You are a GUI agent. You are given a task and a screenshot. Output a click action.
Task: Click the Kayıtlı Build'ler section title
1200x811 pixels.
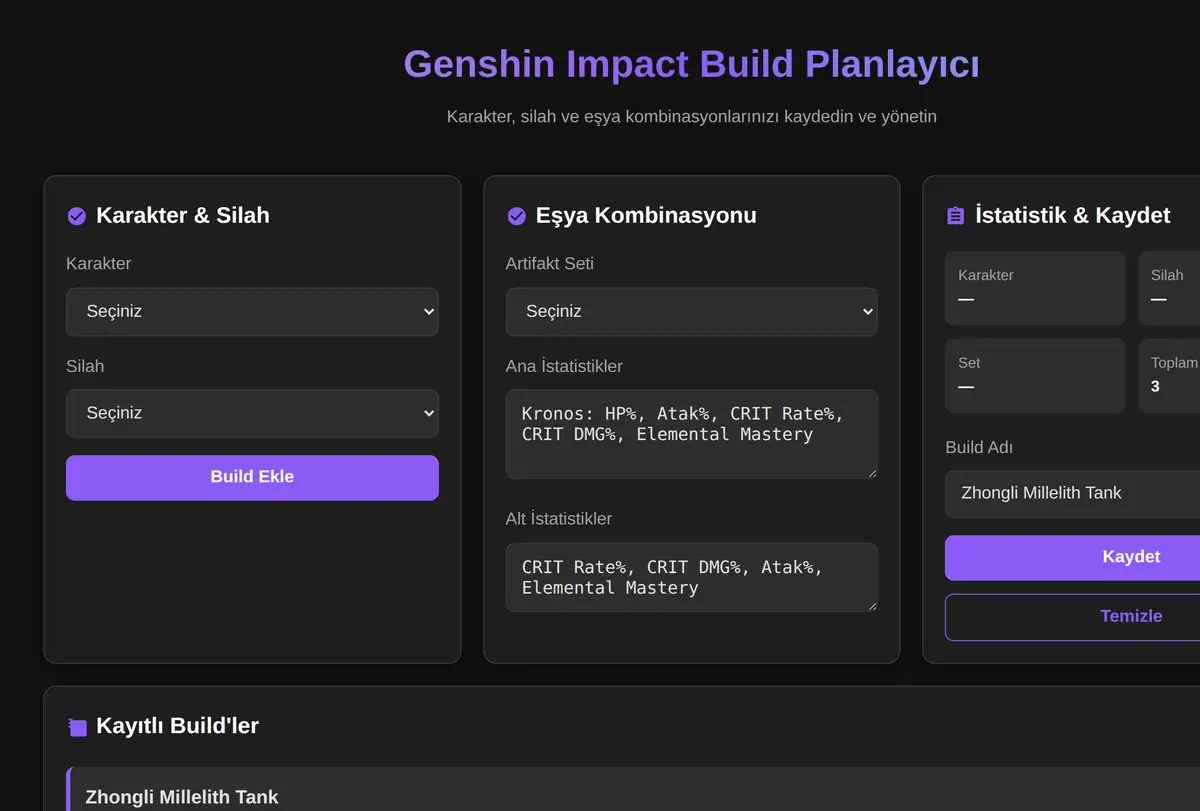click(177, 726)
